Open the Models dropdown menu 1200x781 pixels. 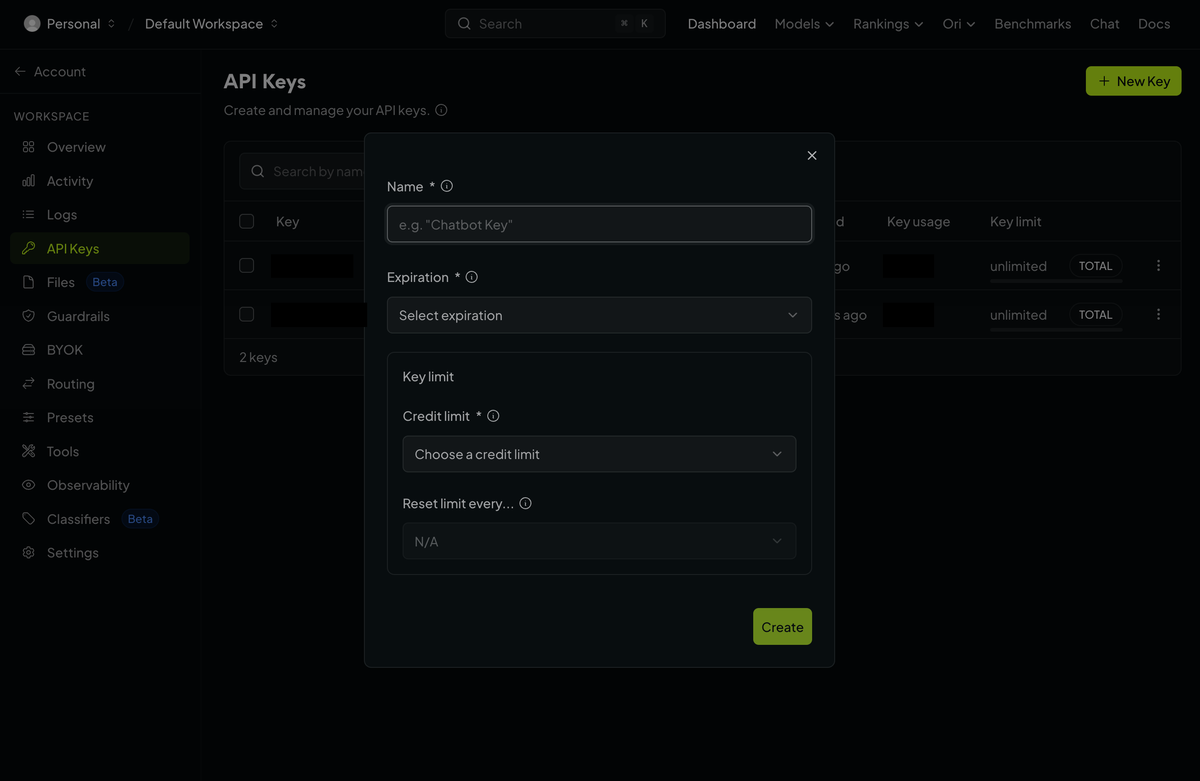804,23
